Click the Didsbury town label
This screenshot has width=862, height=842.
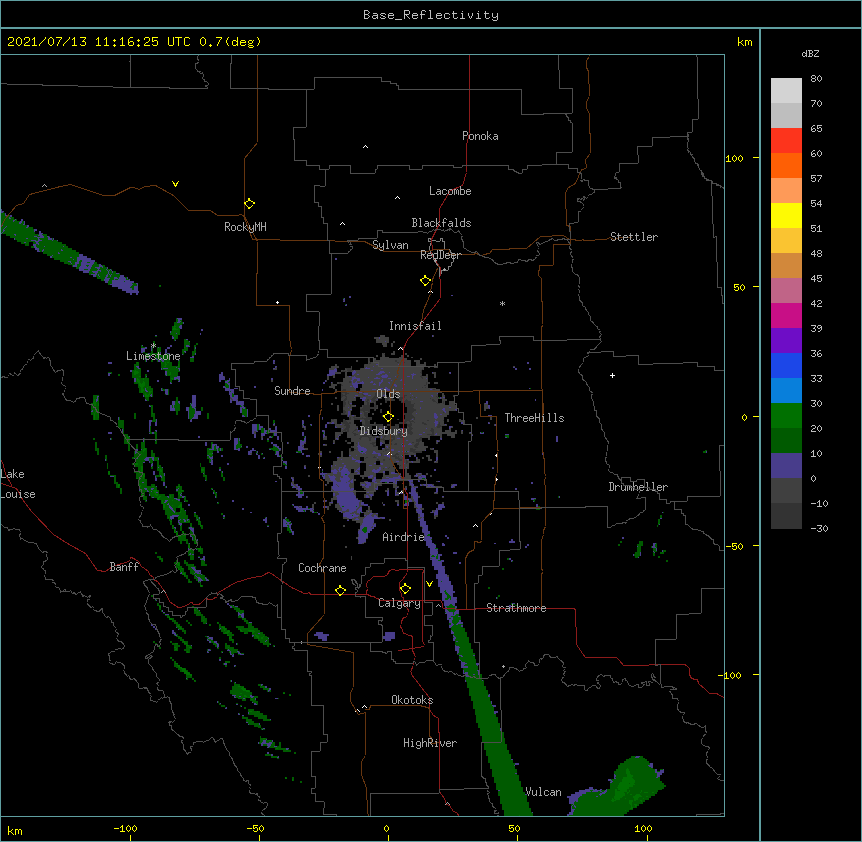coord(383,431)
